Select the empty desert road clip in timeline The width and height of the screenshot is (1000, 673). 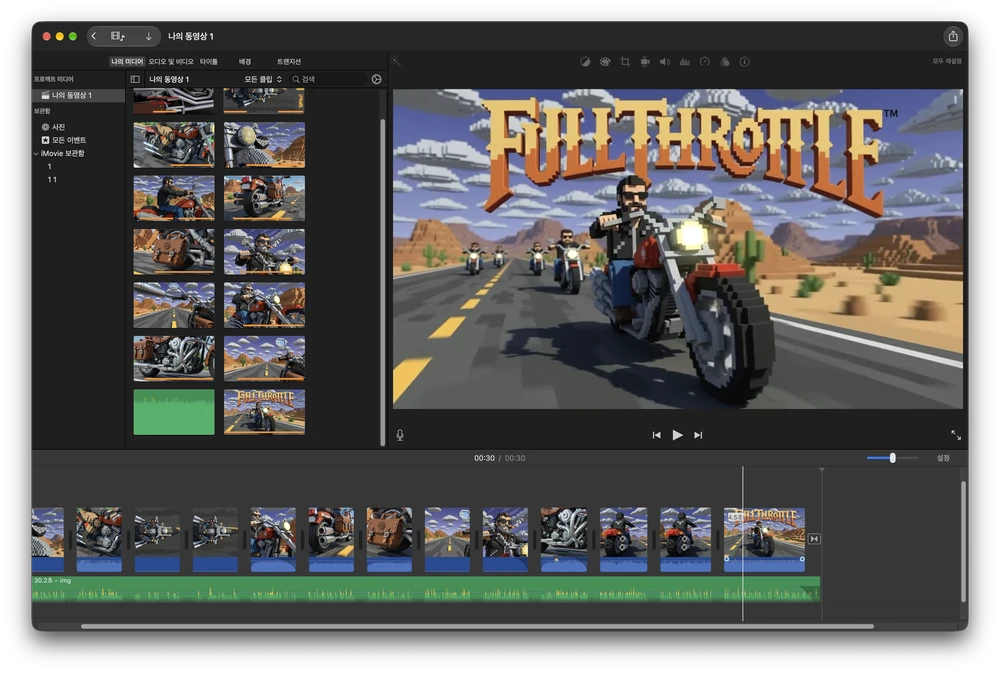[447, 539]
